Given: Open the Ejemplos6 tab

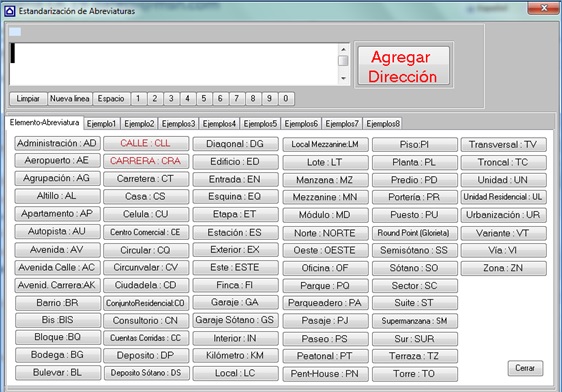Looking at the screenshot, I should tap(301, 124).
